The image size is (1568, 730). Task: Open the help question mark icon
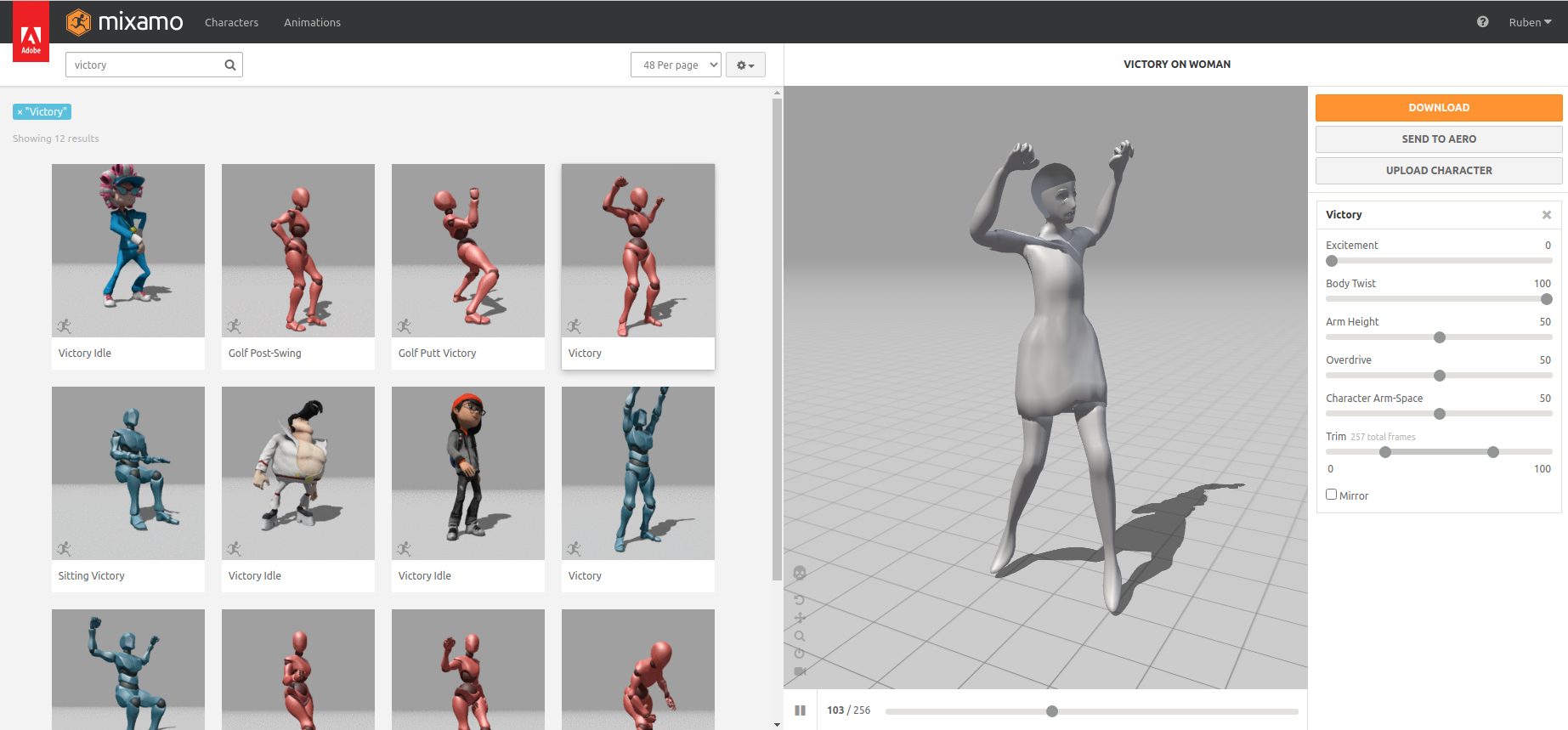tap(1482, 22)
